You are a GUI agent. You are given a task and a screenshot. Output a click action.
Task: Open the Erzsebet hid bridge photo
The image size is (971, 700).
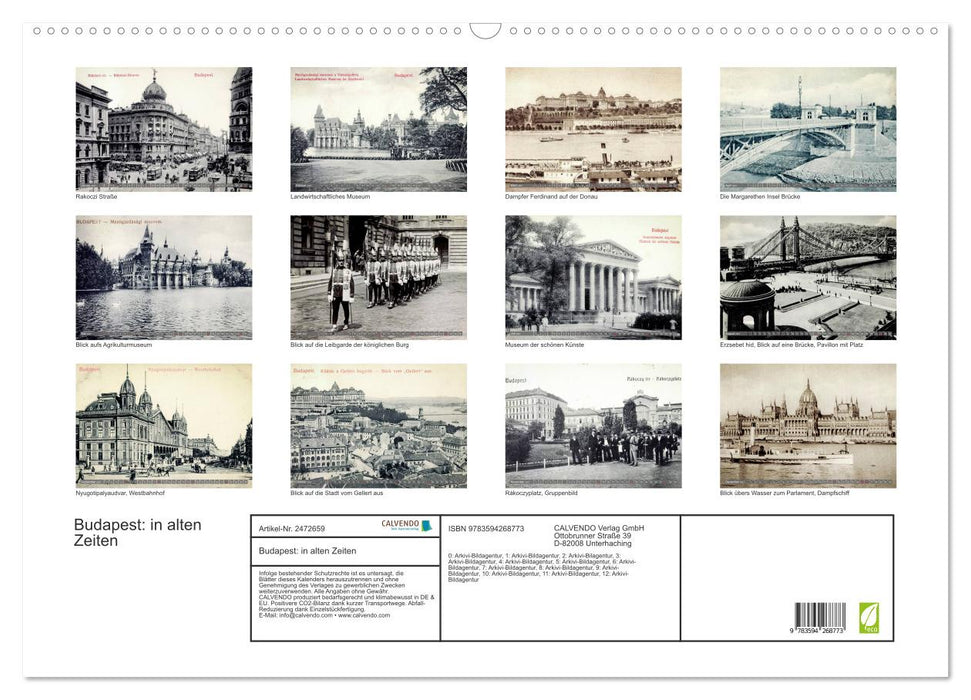[x=808, y=278]
